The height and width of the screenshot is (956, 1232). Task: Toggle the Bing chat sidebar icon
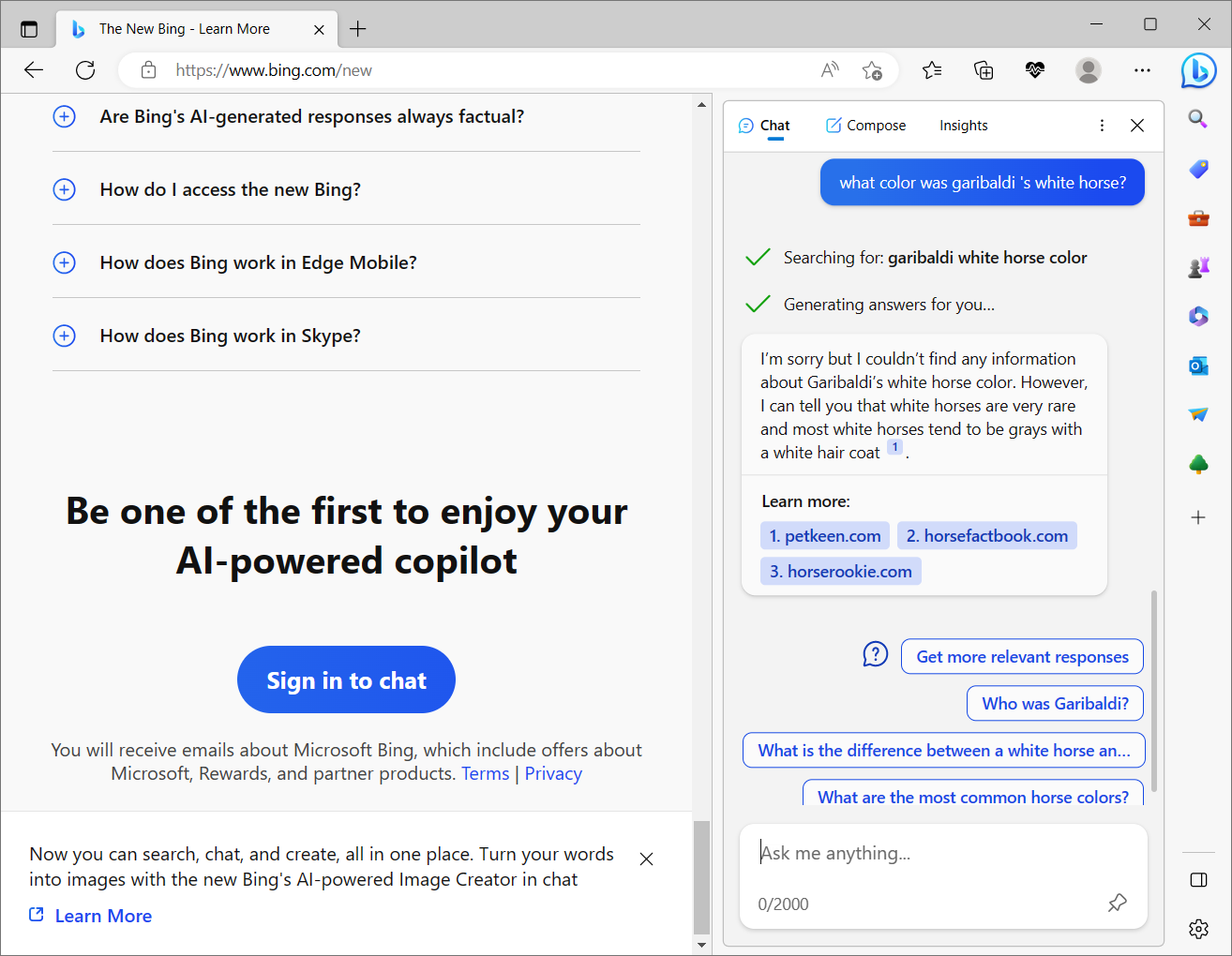(x=1198, y=70)
